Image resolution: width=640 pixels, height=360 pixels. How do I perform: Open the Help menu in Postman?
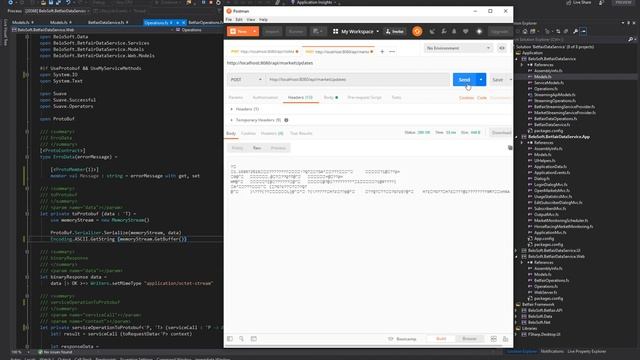pos(263,20)
